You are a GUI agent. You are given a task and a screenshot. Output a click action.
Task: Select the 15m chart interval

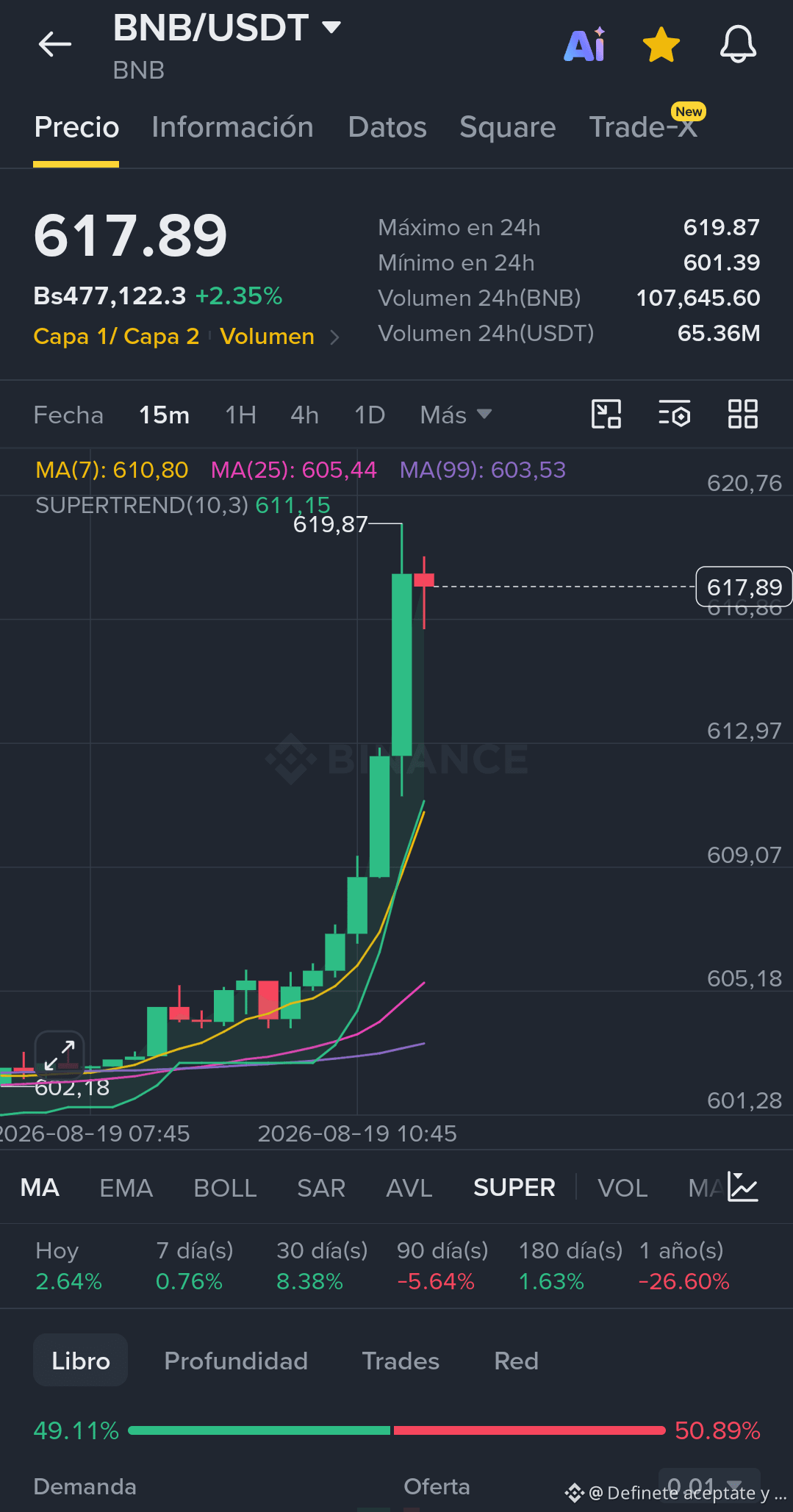(164, 415)
